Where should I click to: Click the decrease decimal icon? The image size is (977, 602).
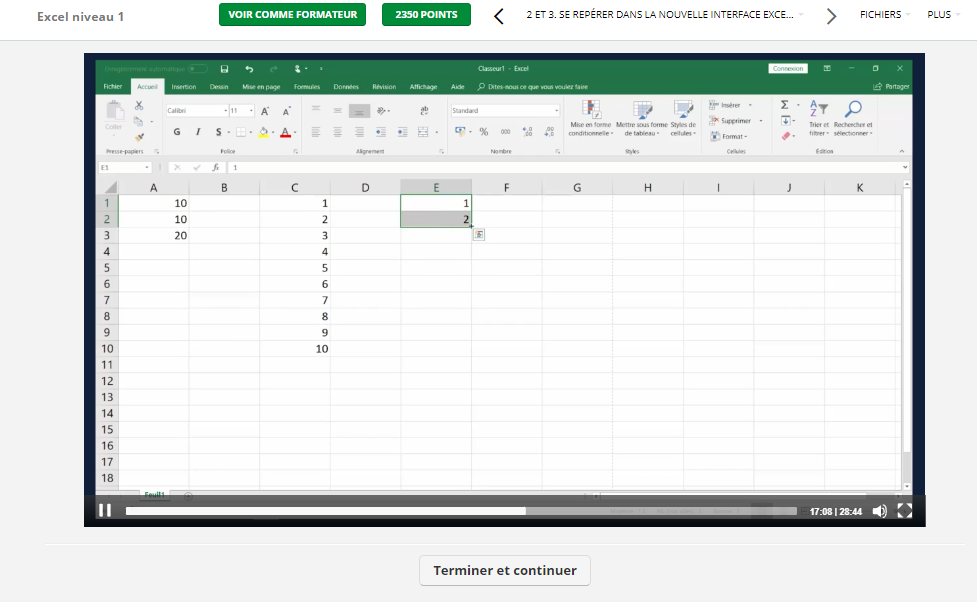pos(549,131)
